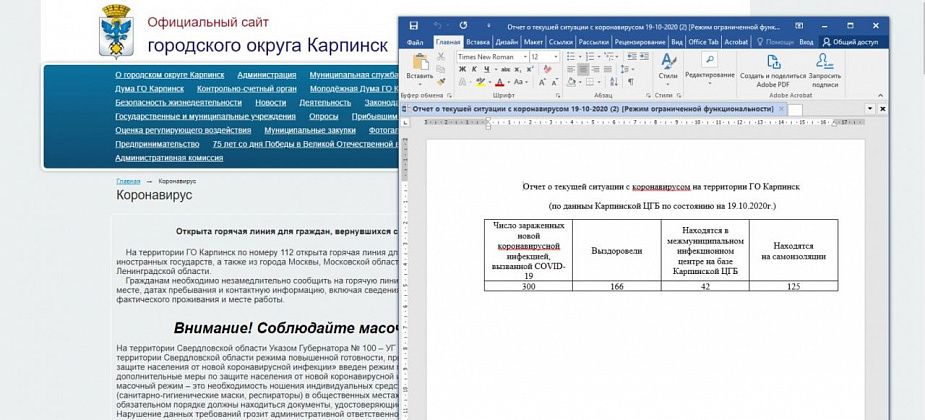Apply multilevel list
The height and width of the screenshot is (420, 925).
(x=609, y=57)
